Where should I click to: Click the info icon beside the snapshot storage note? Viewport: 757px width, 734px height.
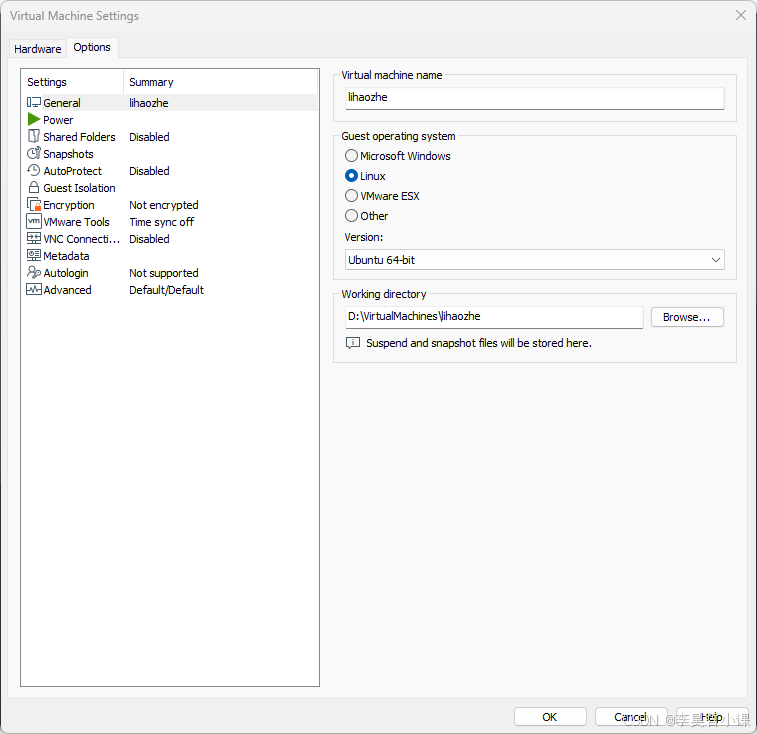point(353,343)
